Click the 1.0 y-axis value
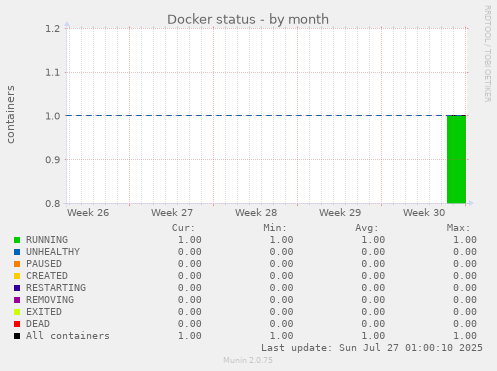497x371 pixels. (53, 116)
